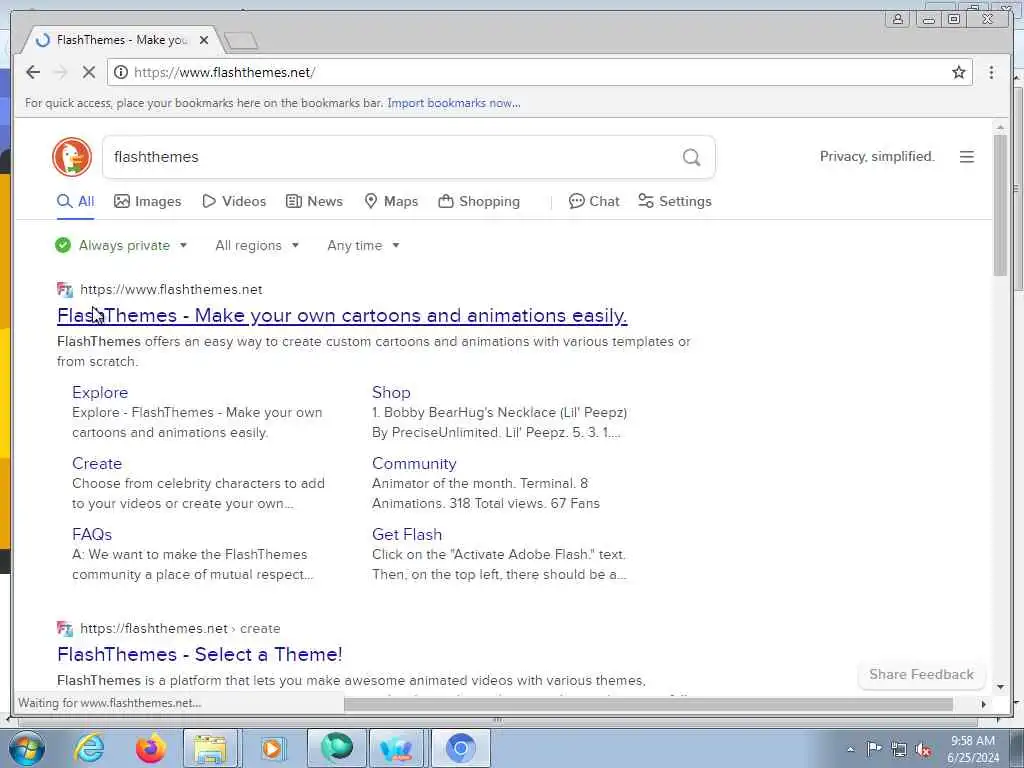Switch to the Videos tab

coord(234,201)
